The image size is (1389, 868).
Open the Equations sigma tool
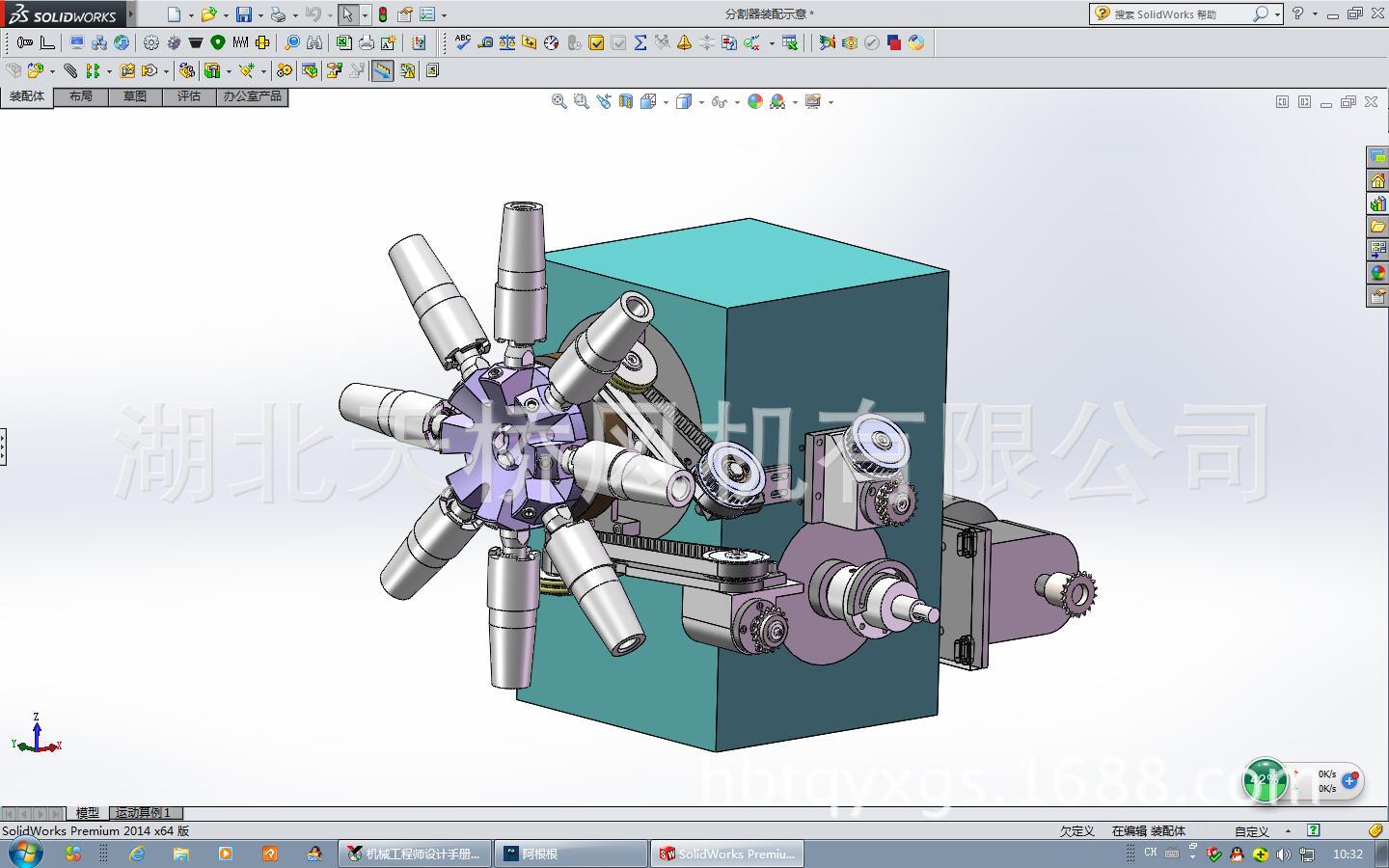click(640, 42)
